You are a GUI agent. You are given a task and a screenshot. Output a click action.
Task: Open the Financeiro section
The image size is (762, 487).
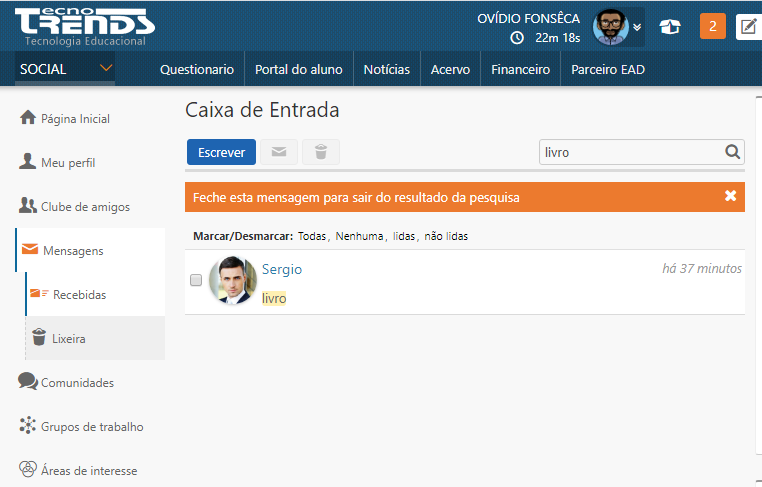coord(520,70)
